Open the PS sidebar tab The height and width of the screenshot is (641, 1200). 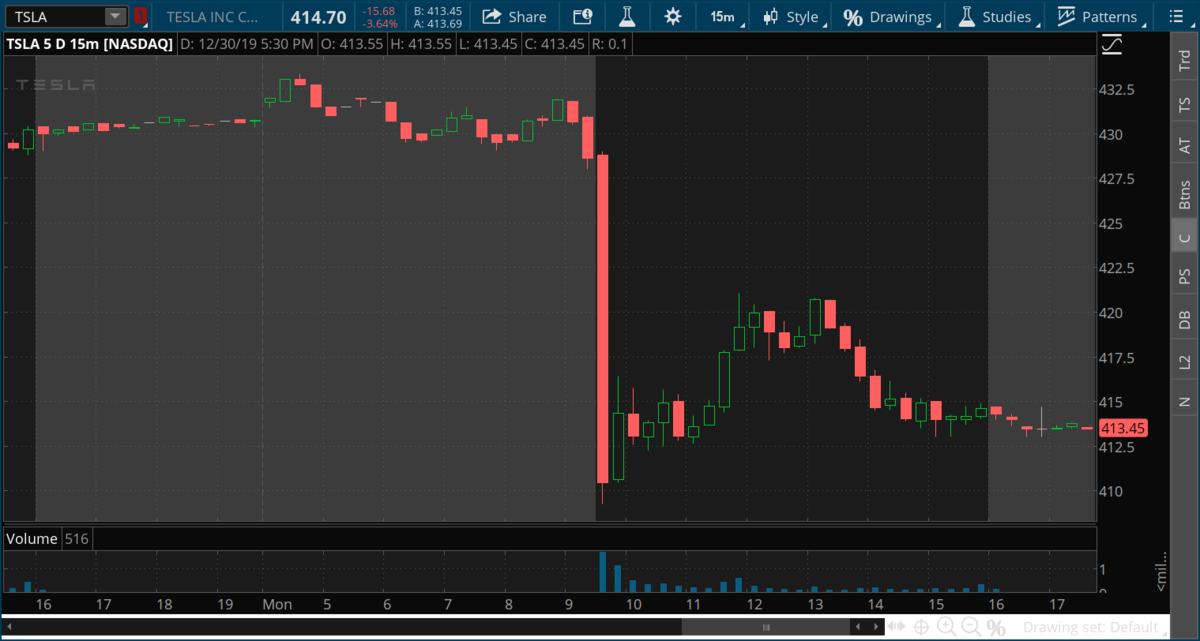[1185, 277]
